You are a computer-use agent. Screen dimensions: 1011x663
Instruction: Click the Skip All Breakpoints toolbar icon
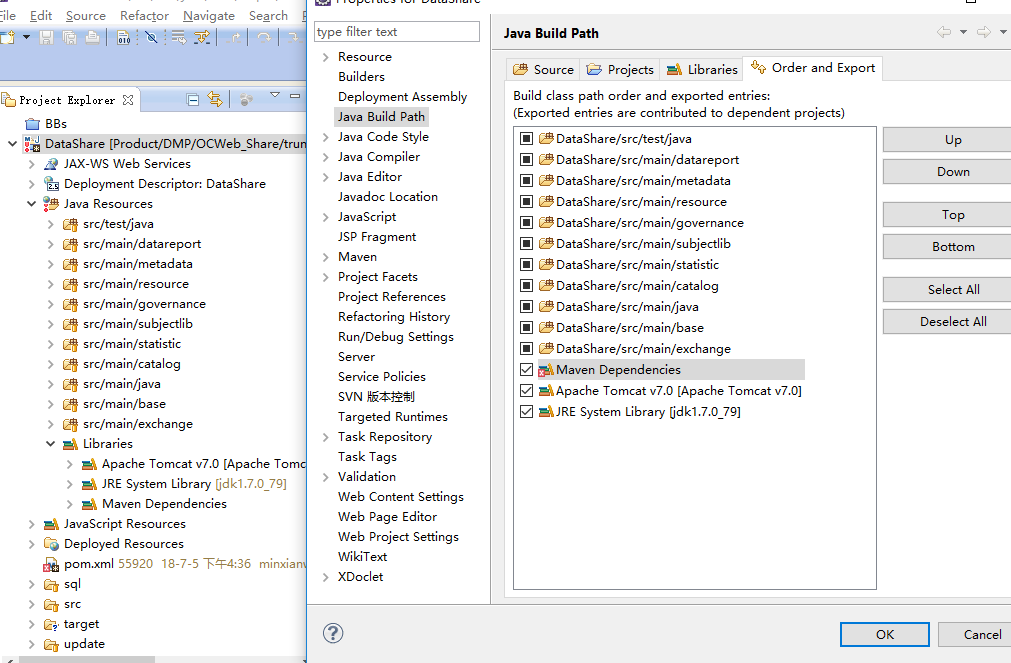(152, 38)
